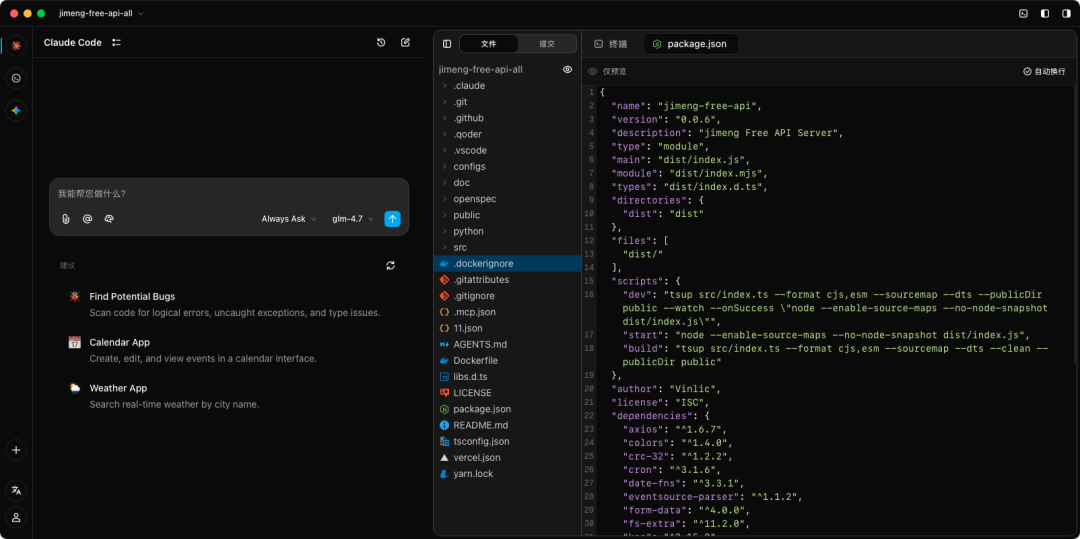Refresh the suggestions list
1080x539 pixels.
click(390, 265)
